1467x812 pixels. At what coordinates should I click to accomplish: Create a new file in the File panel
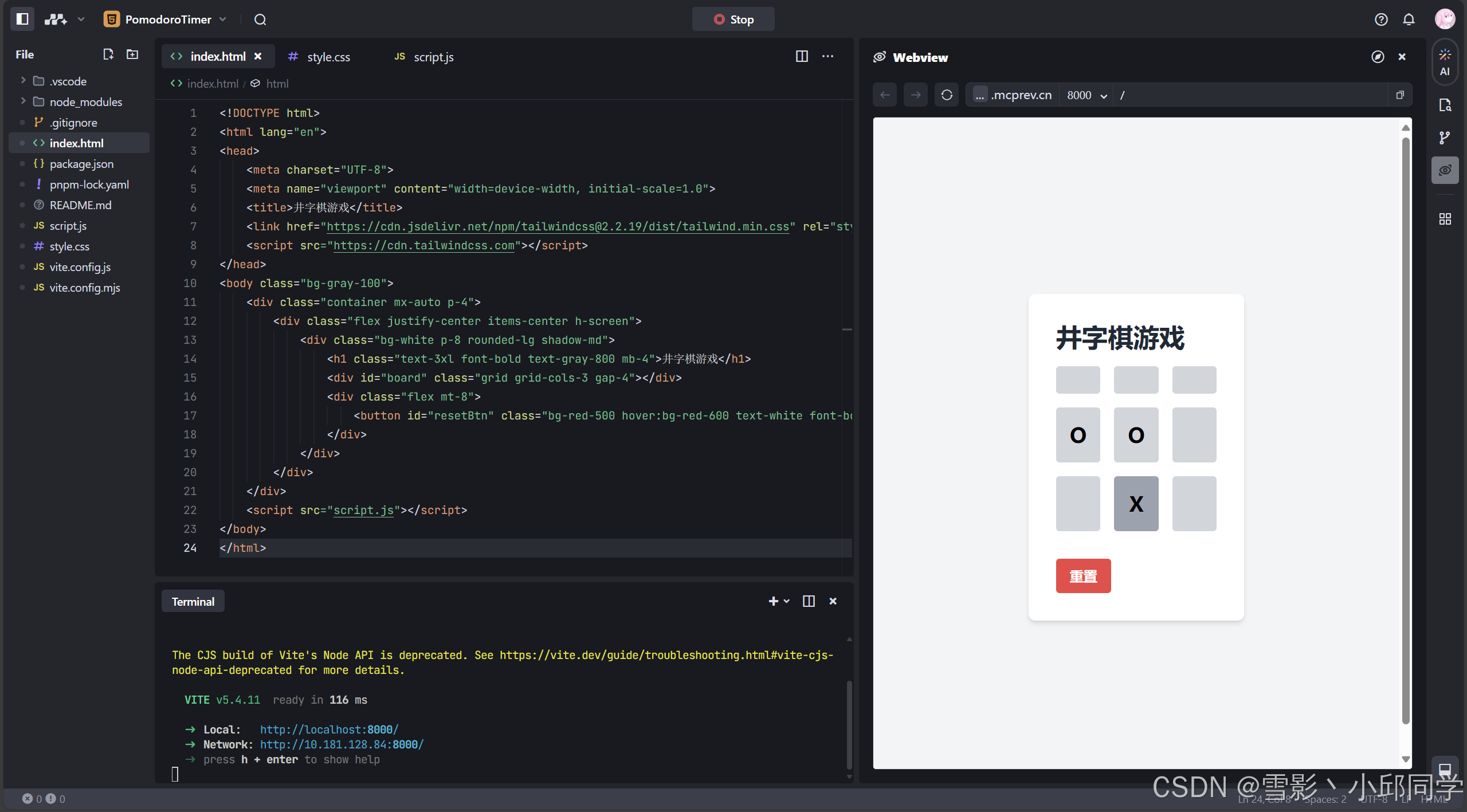pos(108,54)
